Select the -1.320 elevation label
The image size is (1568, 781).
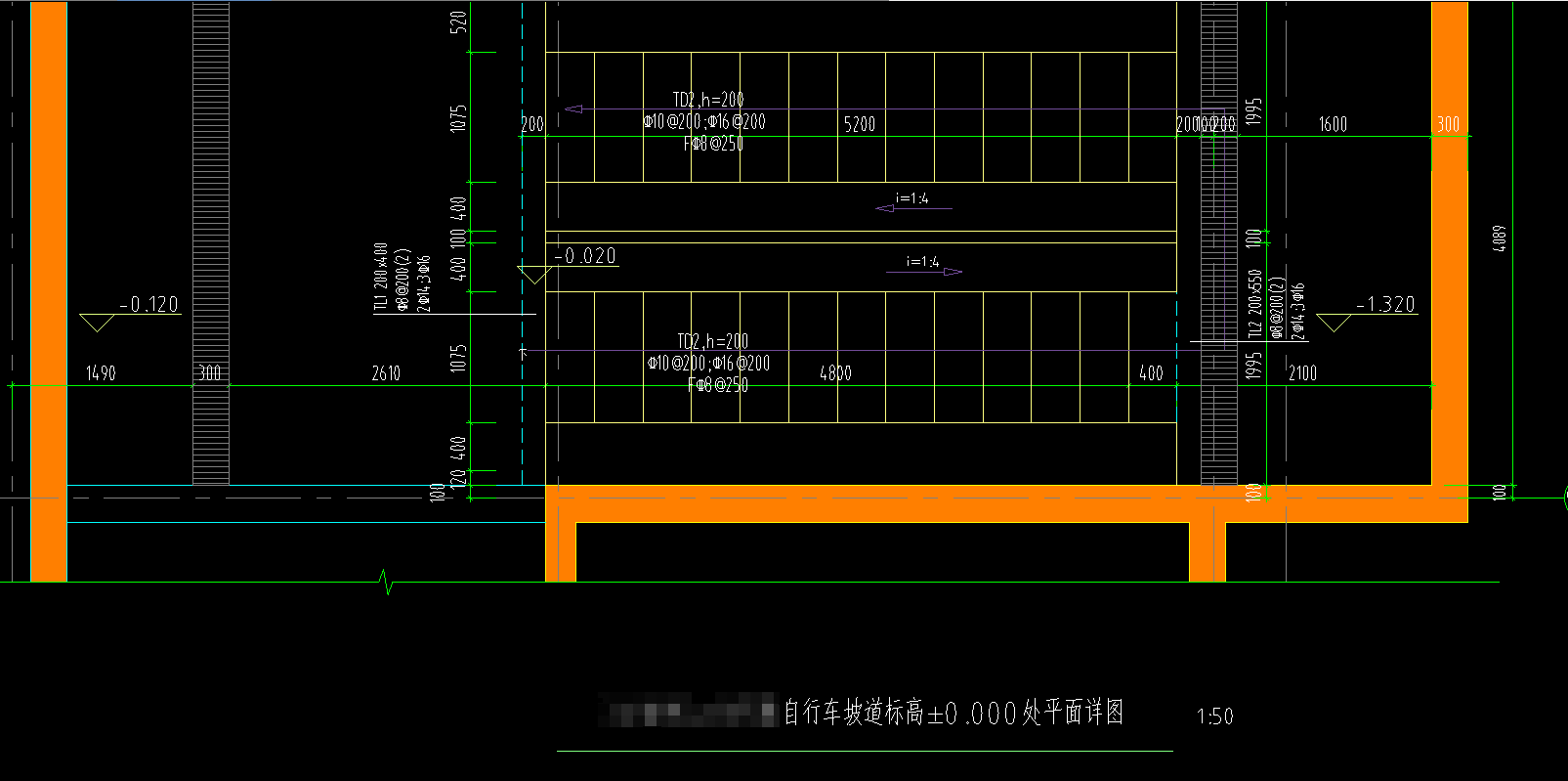[1385, 304]
